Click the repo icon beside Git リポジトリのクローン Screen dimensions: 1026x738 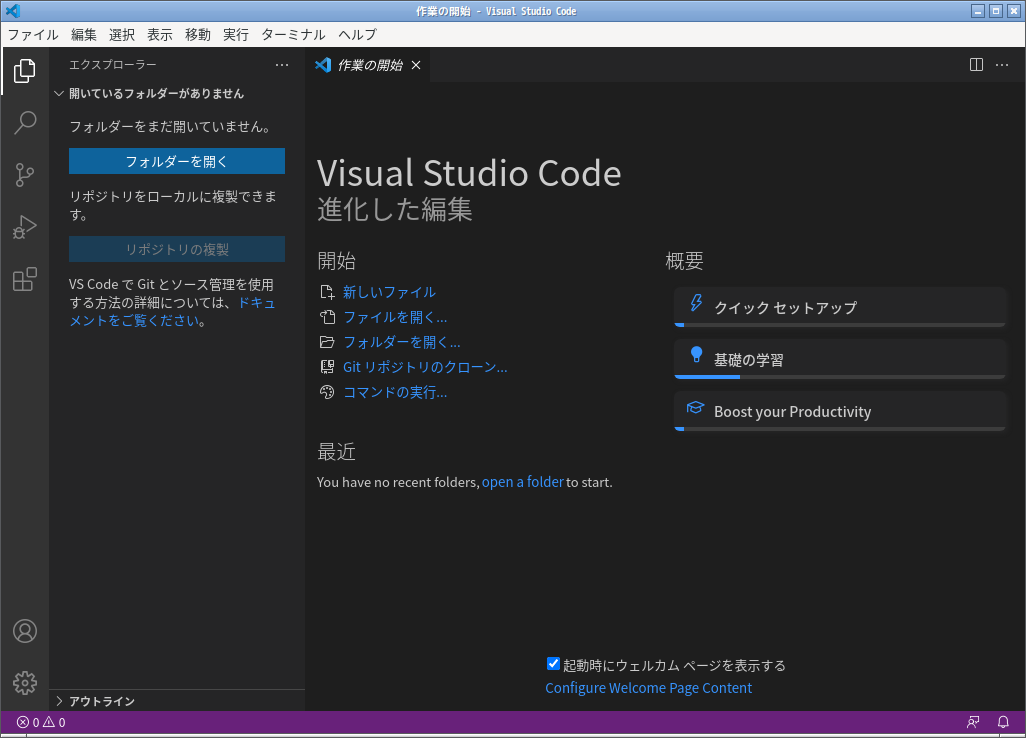(327, 366)
